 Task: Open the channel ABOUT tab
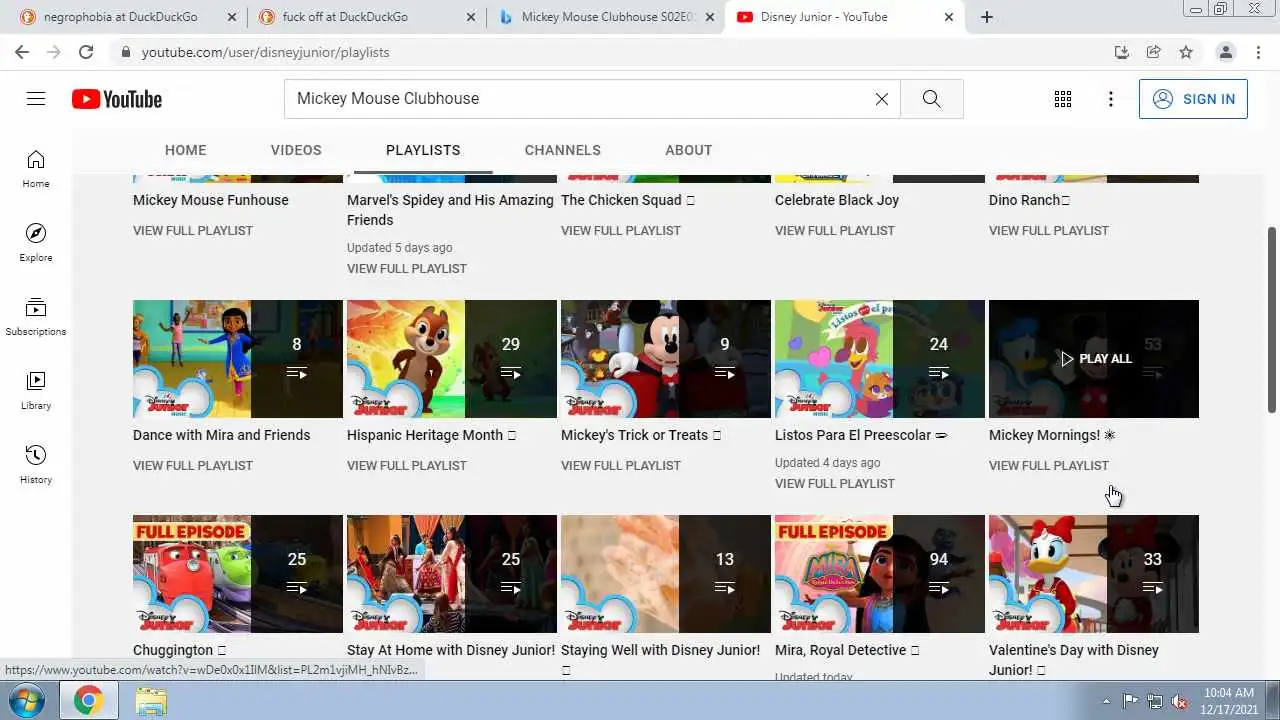point(689,150)
